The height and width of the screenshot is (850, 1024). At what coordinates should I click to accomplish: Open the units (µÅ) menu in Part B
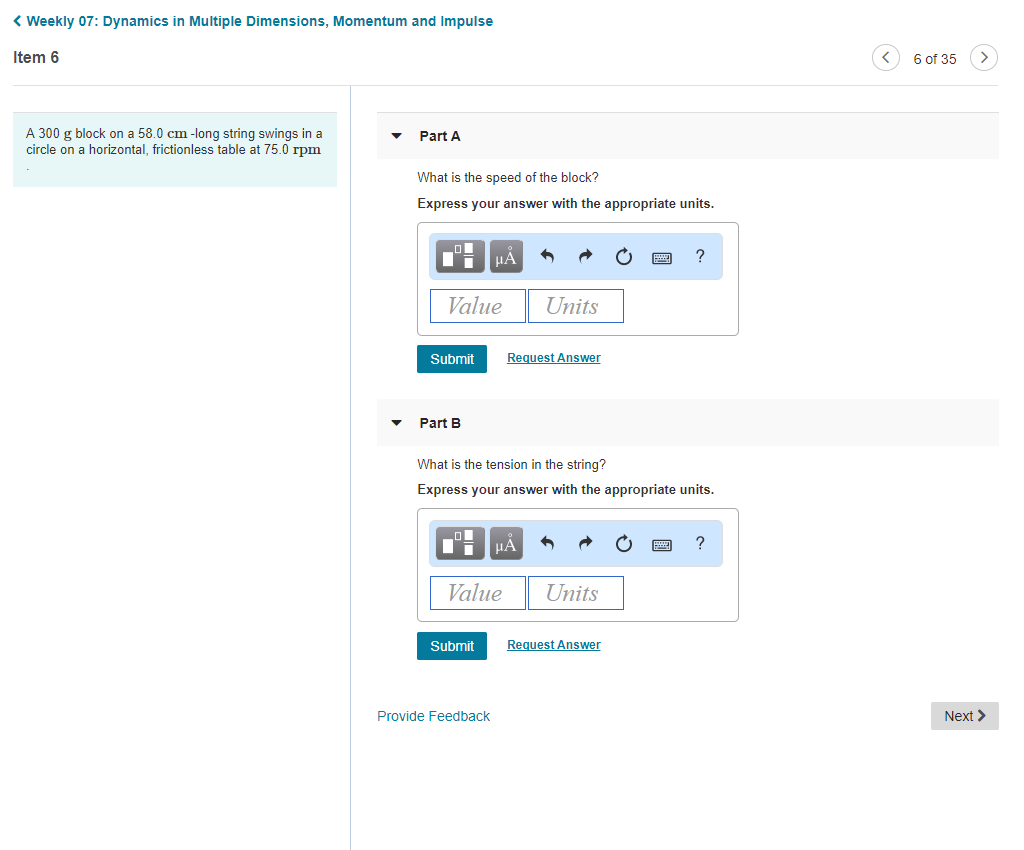(x=506, y=543)
